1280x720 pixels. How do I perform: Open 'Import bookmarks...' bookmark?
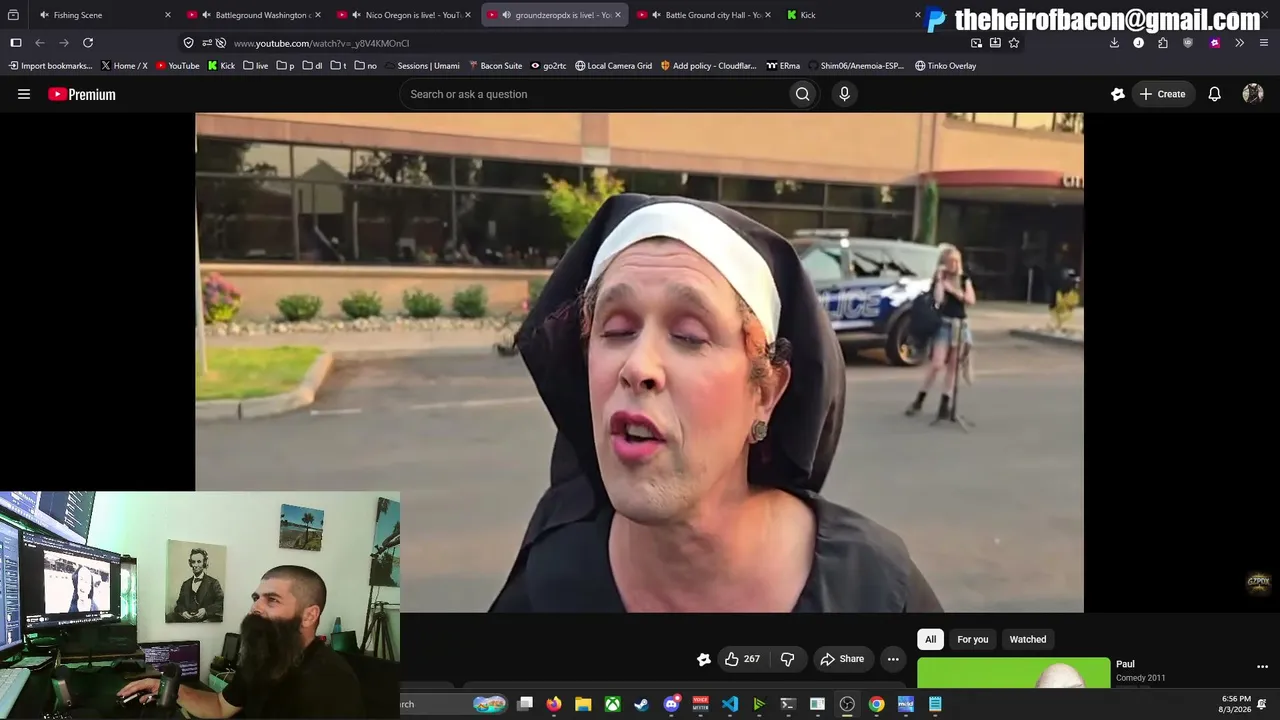click(x=50, y=66)
